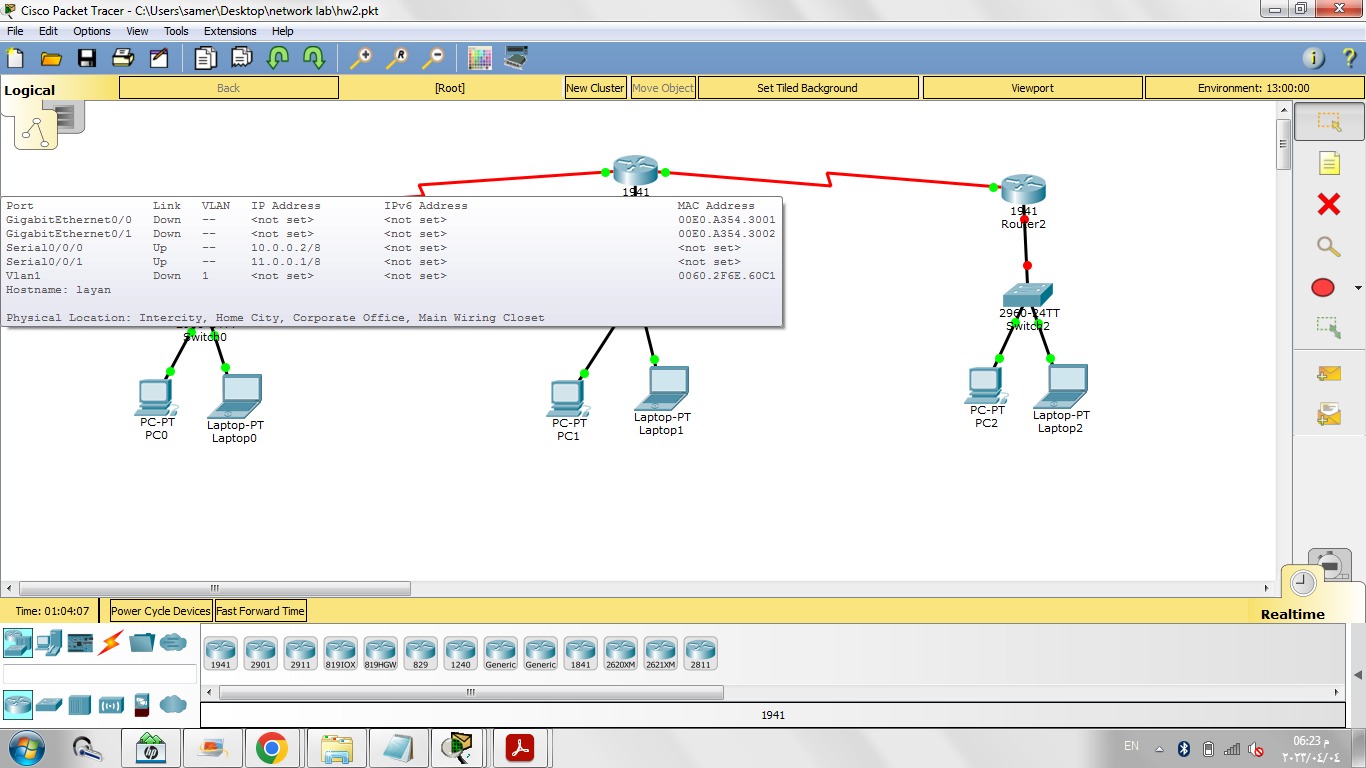This screenshot has width=1366, height=768.
Task: Create a new network file
Action: tap(15, 58)
